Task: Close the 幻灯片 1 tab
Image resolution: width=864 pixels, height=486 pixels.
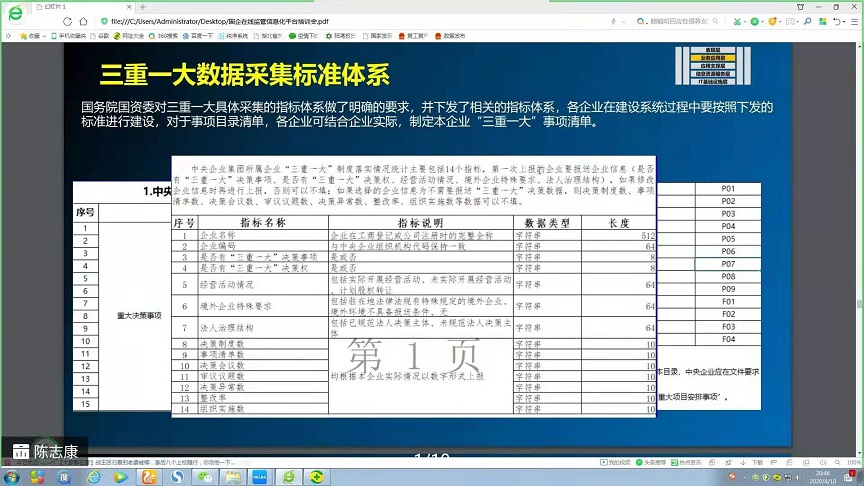Action: 129,7
